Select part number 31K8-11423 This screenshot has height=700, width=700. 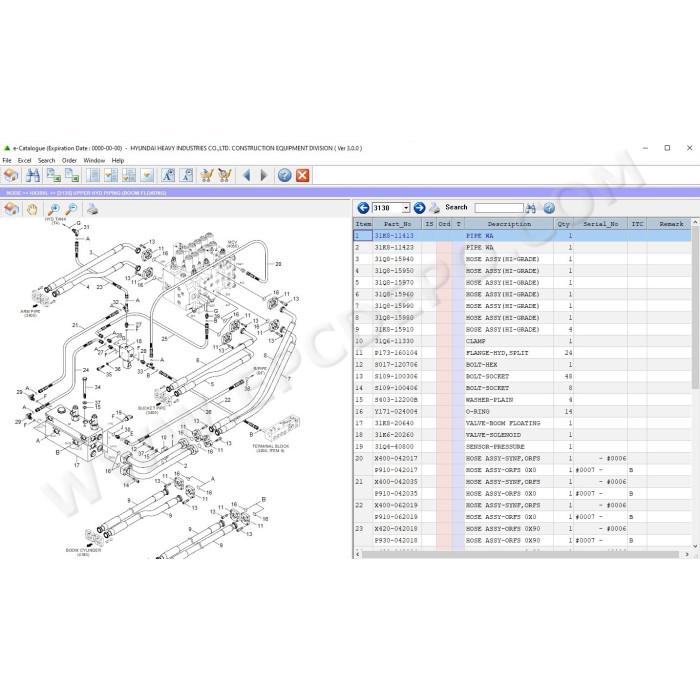click(x=394, y=247)
